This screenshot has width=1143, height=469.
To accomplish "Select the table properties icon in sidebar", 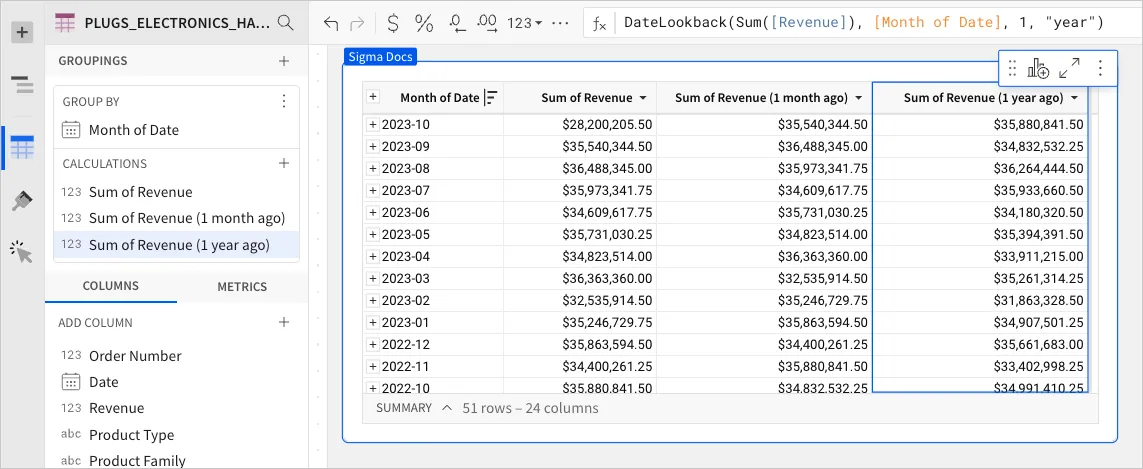I will click(23, 148).
